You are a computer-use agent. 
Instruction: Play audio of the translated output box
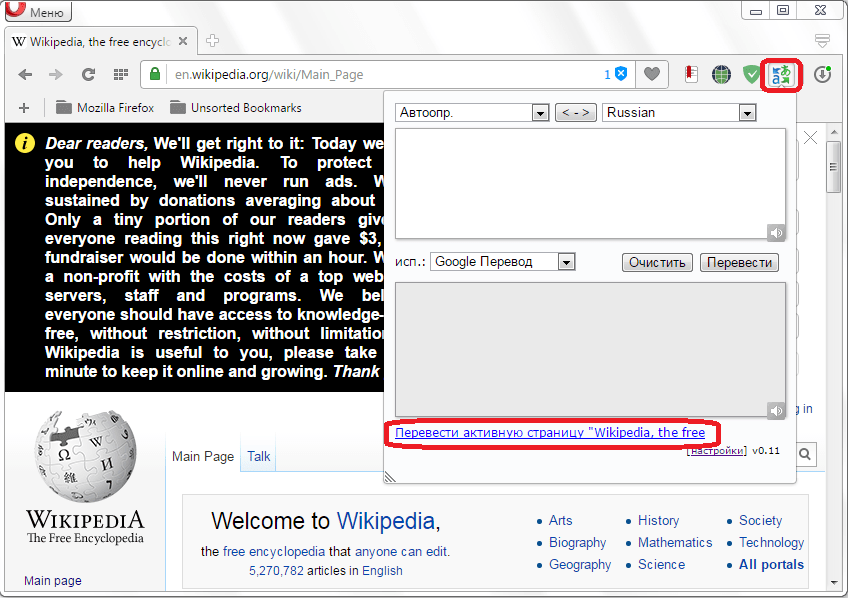(775, 411)
